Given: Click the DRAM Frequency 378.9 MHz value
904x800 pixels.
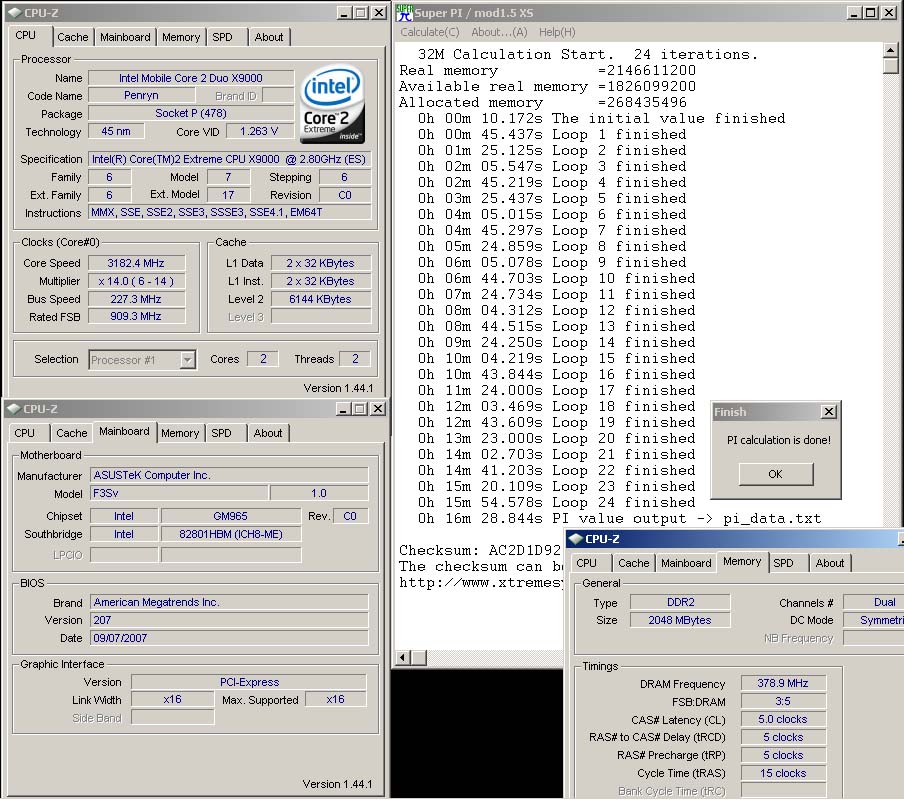Looking at the screenshot, I should point(783,684).
